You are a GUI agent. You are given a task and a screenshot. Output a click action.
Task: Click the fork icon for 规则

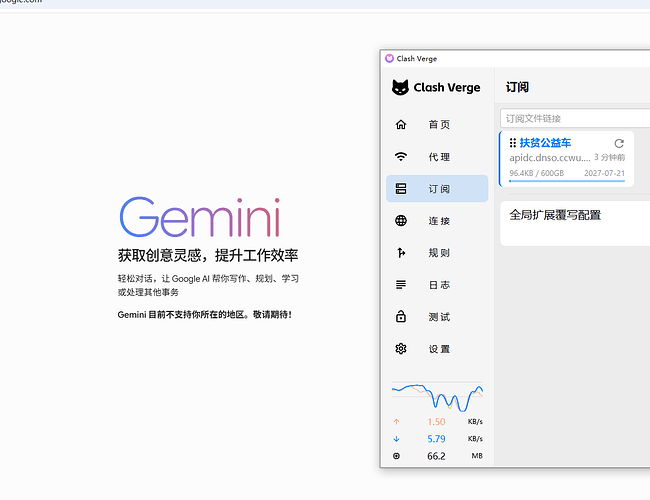[401, 252]
